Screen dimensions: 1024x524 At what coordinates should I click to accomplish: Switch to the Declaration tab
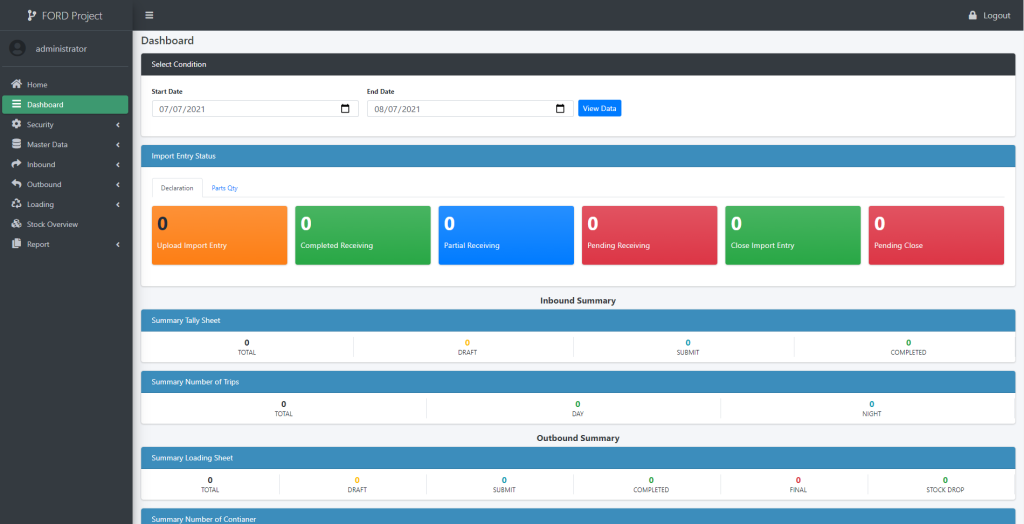tap(177, 188)
